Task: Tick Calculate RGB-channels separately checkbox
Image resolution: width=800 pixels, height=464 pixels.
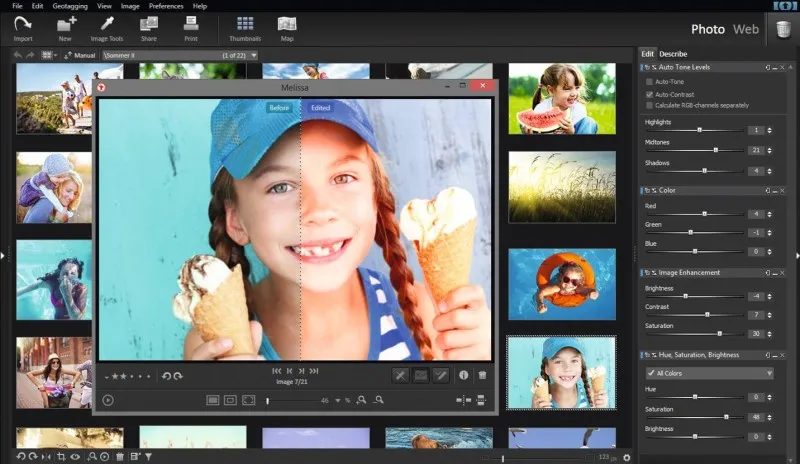Action: (650, 105)
